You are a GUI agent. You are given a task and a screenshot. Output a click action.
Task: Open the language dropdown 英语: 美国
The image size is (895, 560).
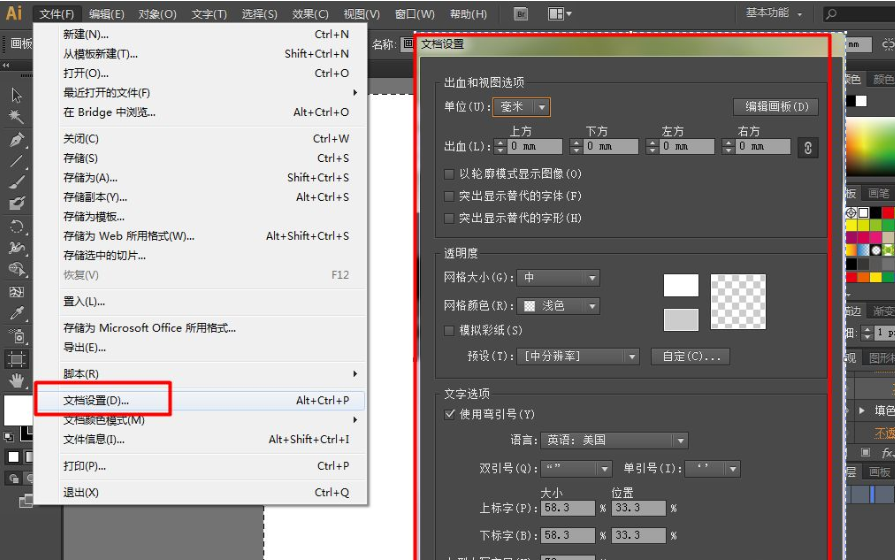click(x=614, y=440)
